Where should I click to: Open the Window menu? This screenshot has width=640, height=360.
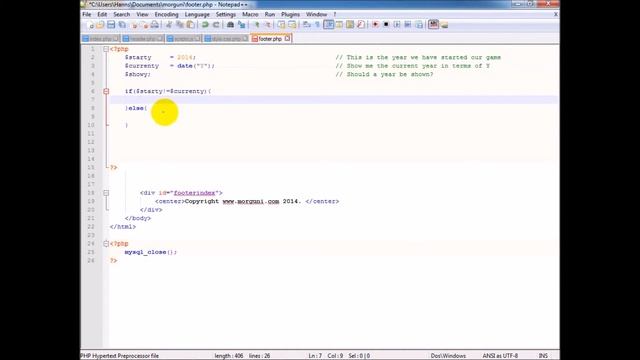click(x=316, y=14)
